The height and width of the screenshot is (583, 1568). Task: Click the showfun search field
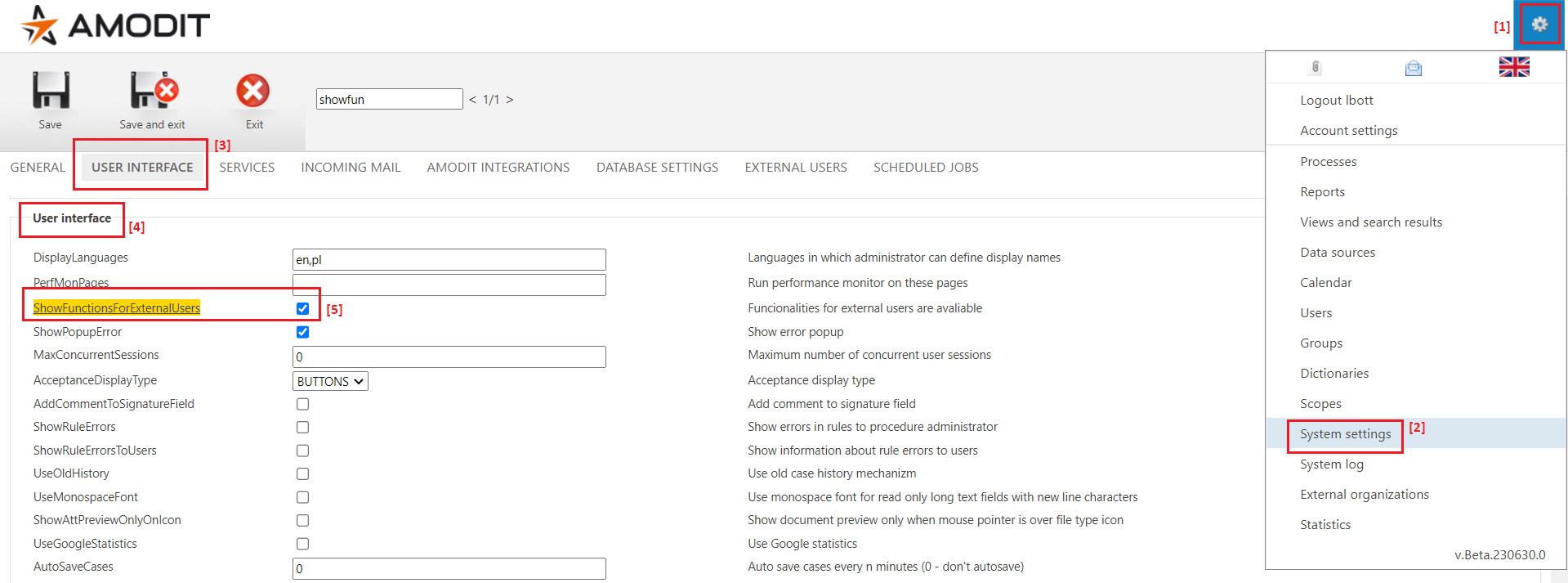[389, 99]
